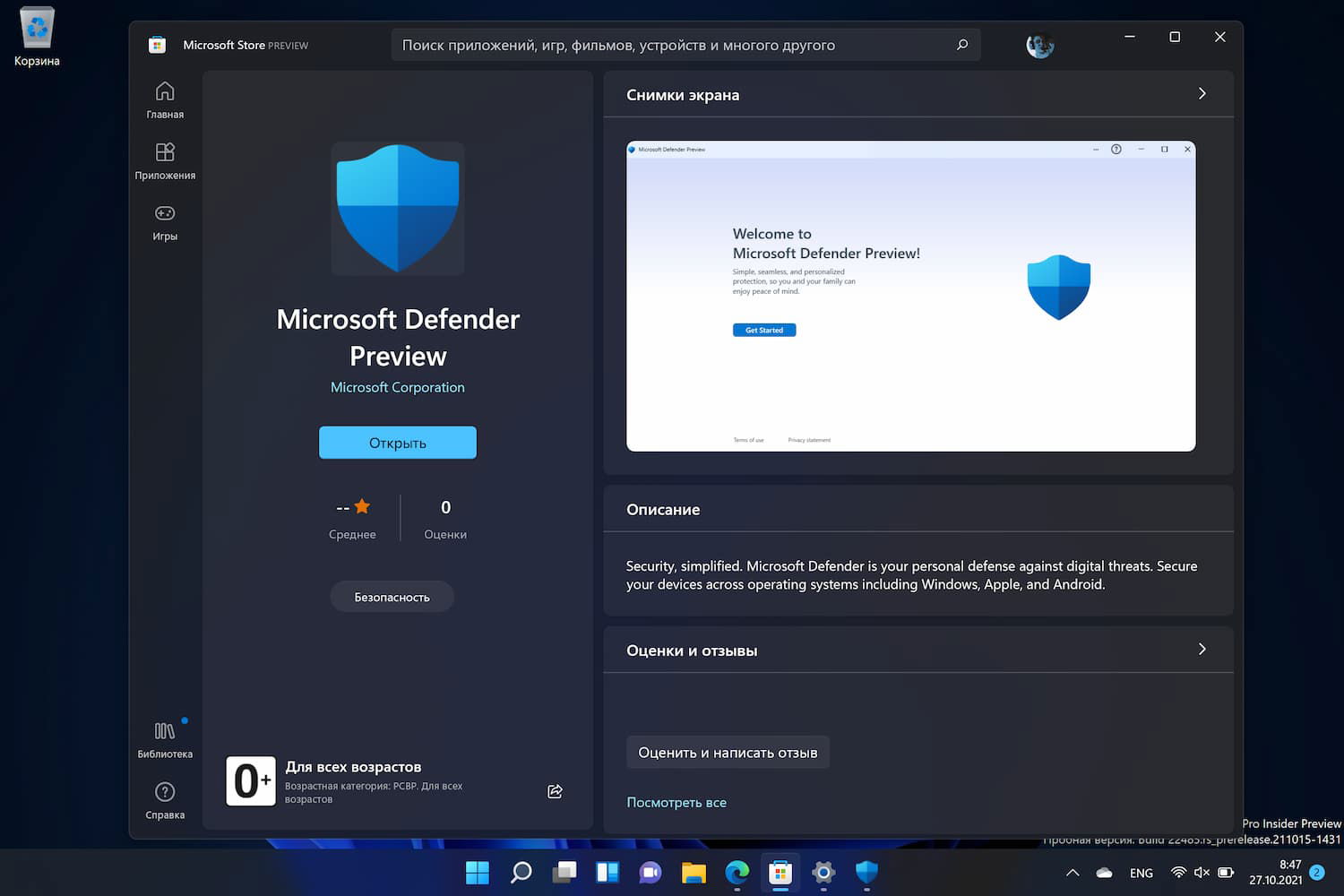Open Recycle Bin Корзина on desktop
The height and width of the screenshot is (896, 1344).
pyautogui.click(x=37, y=38)
